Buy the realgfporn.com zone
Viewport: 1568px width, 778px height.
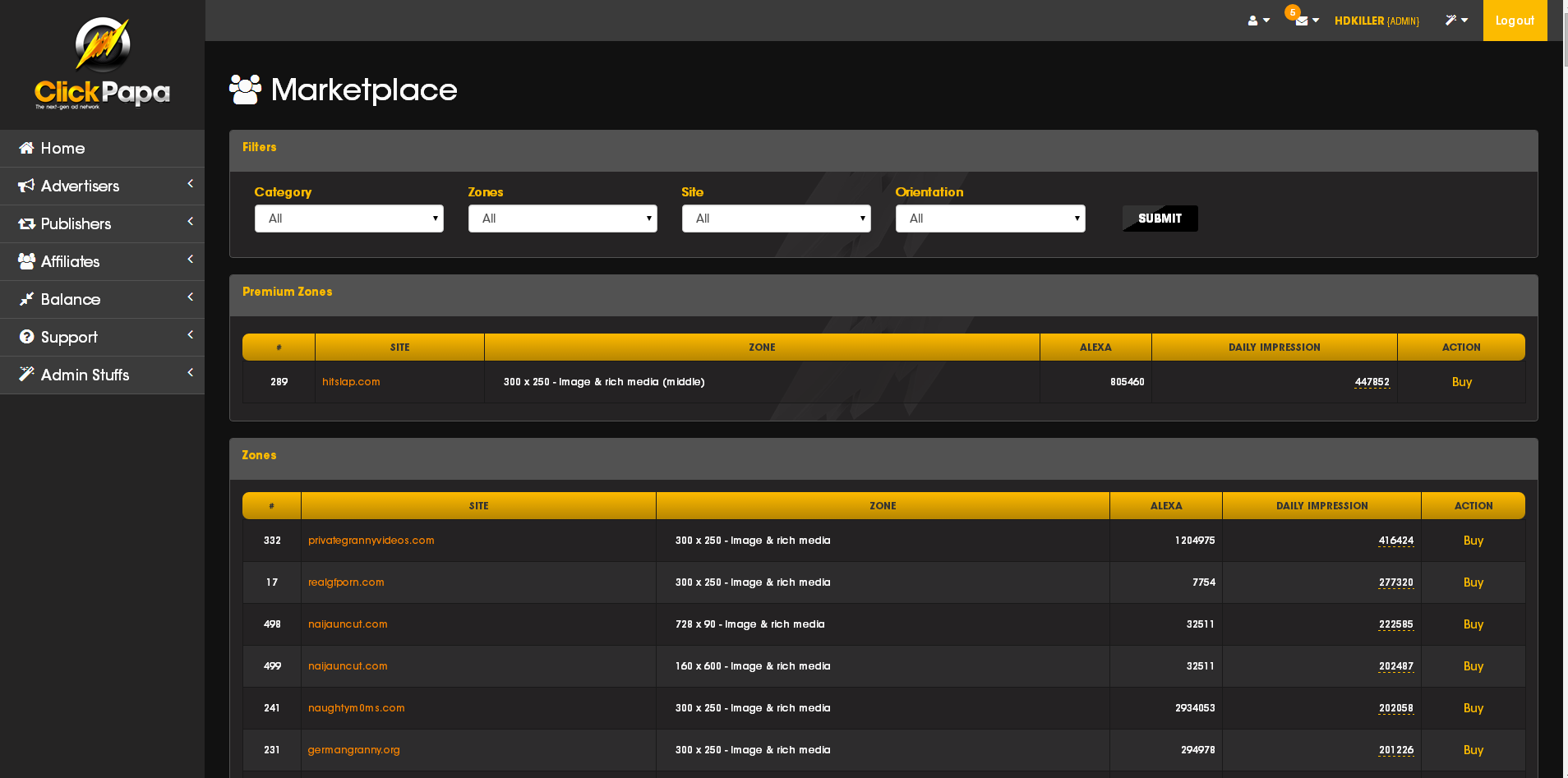[1473, 582]
